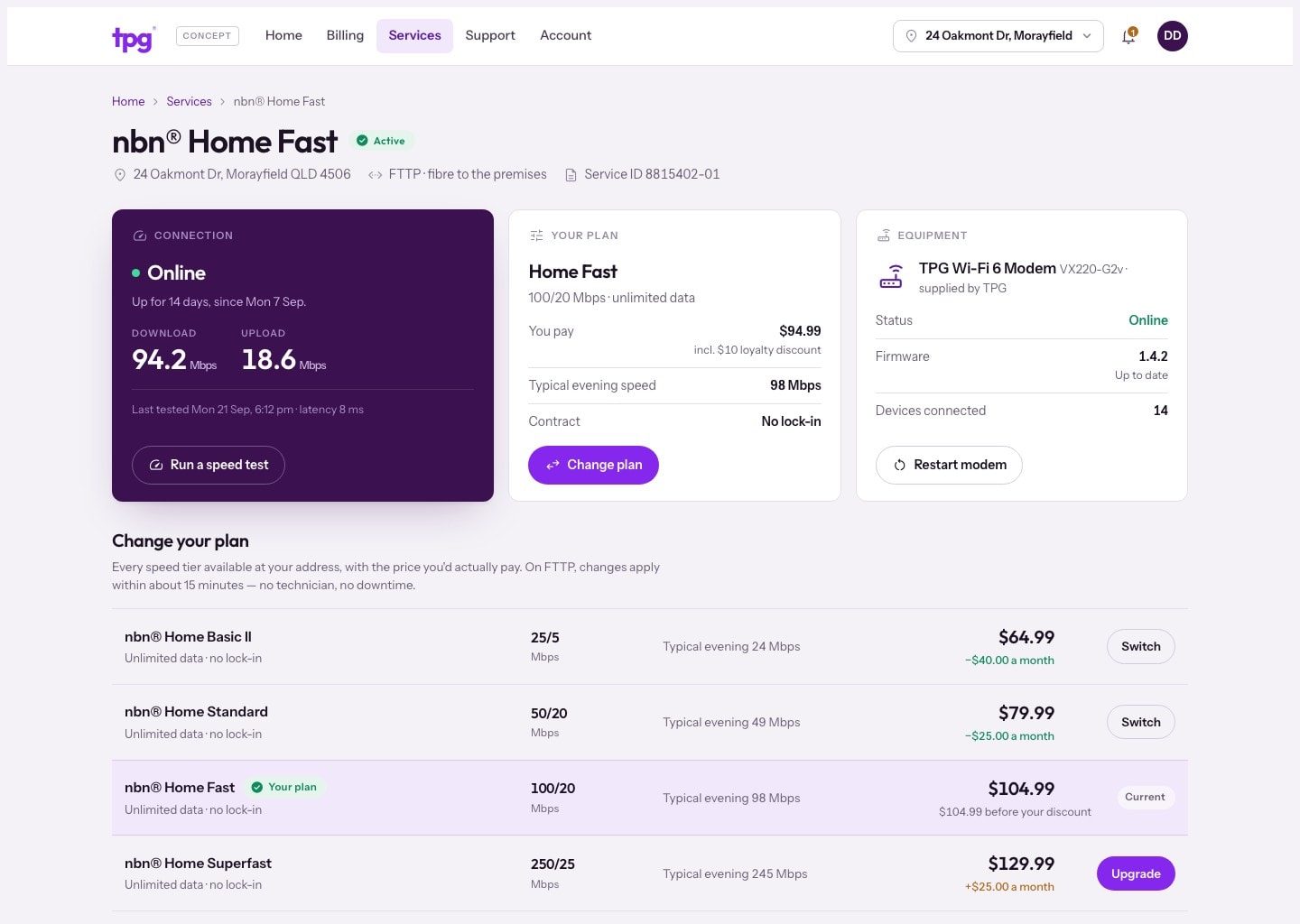The image size is (1300, 924).
Task: Click the −$40.00 a month saving text
Action: [x=1009, y=660]
